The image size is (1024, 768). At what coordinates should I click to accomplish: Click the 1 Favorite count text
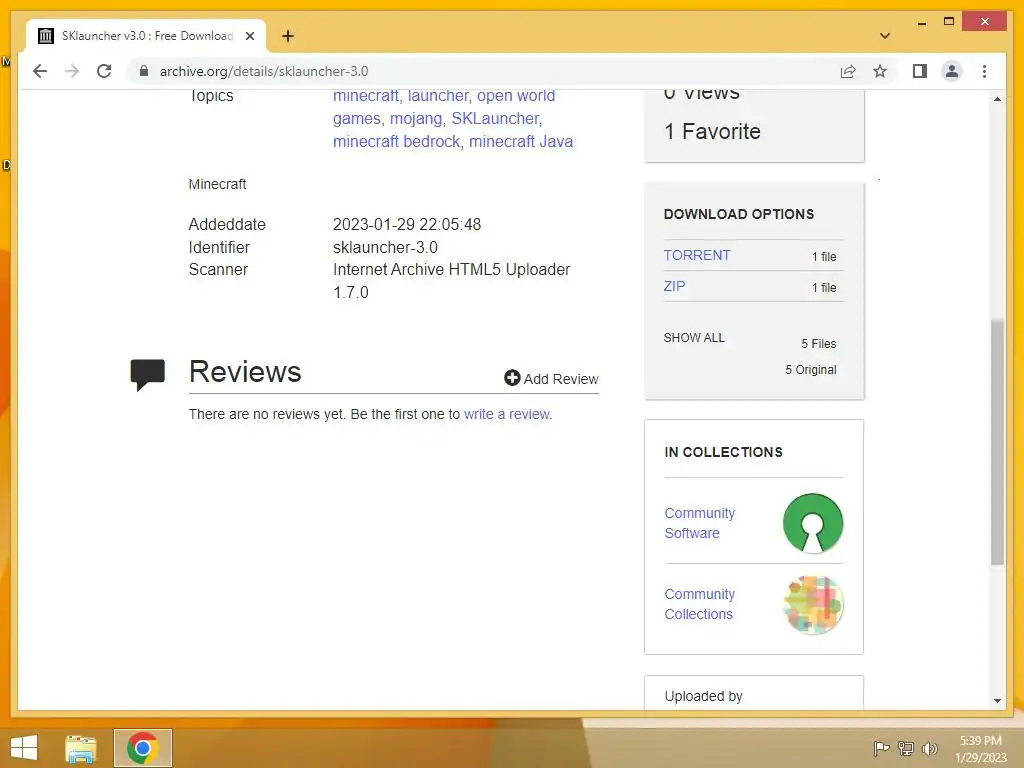pos(712,131)
